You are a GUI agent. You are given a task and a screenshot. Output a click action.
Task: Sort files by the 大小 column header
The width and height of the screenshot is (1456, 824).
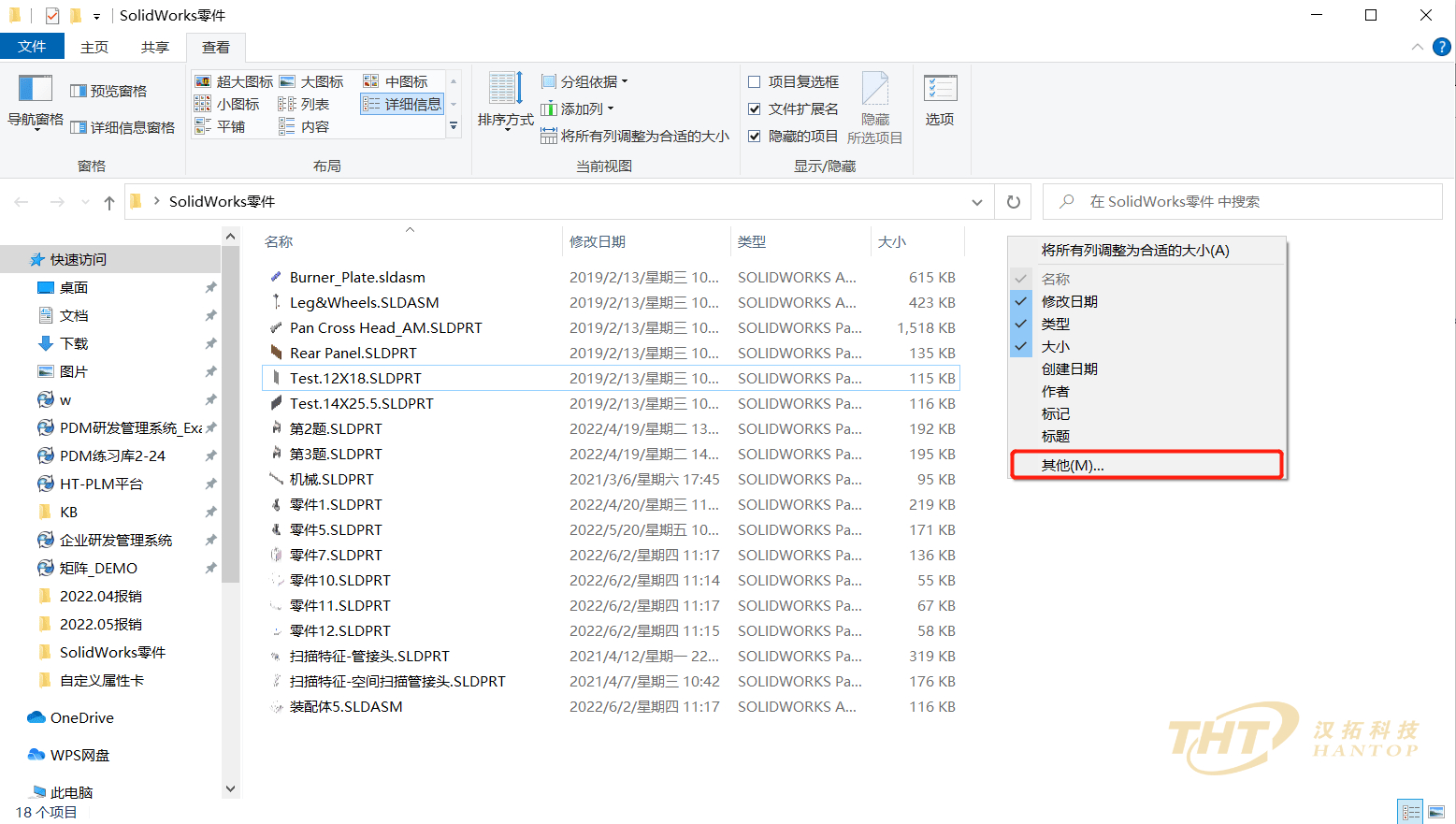coord(917,241)
